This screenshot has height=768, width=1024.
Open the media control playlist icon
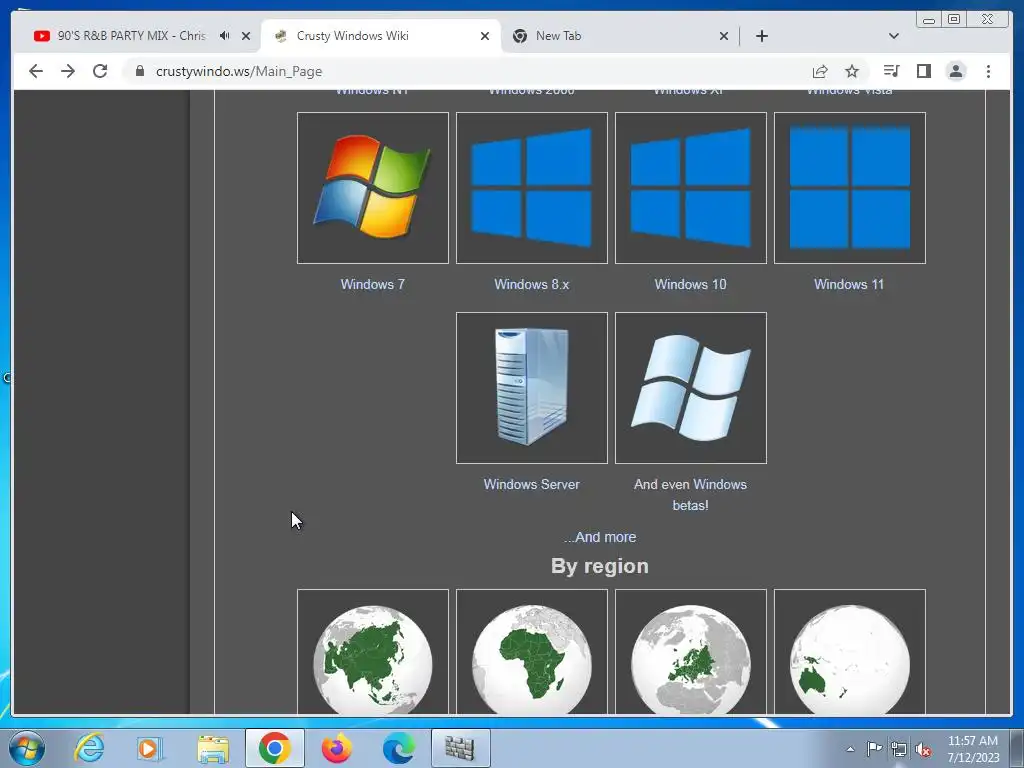click(x=891, y=71)
